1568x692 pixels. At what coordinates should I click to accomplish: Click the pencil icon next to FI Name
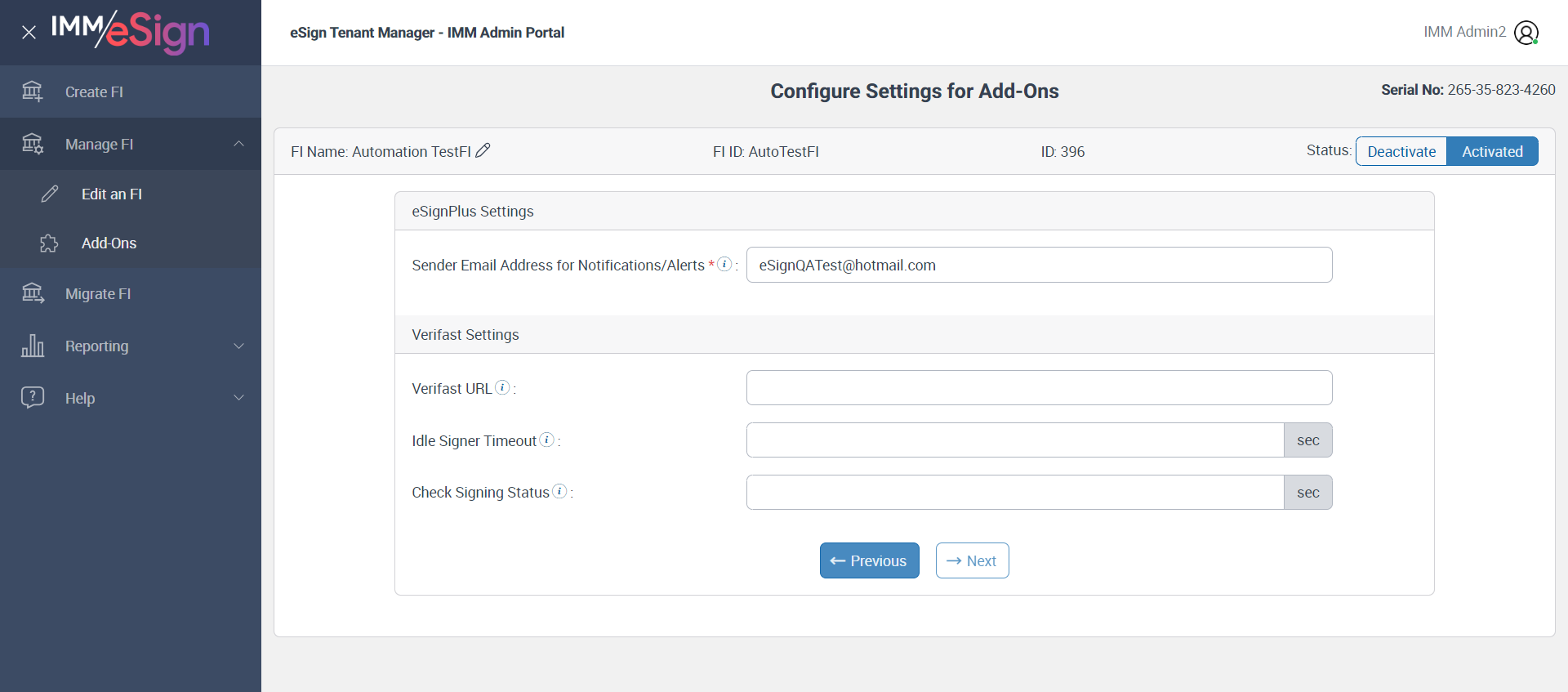tap(483, 150)
